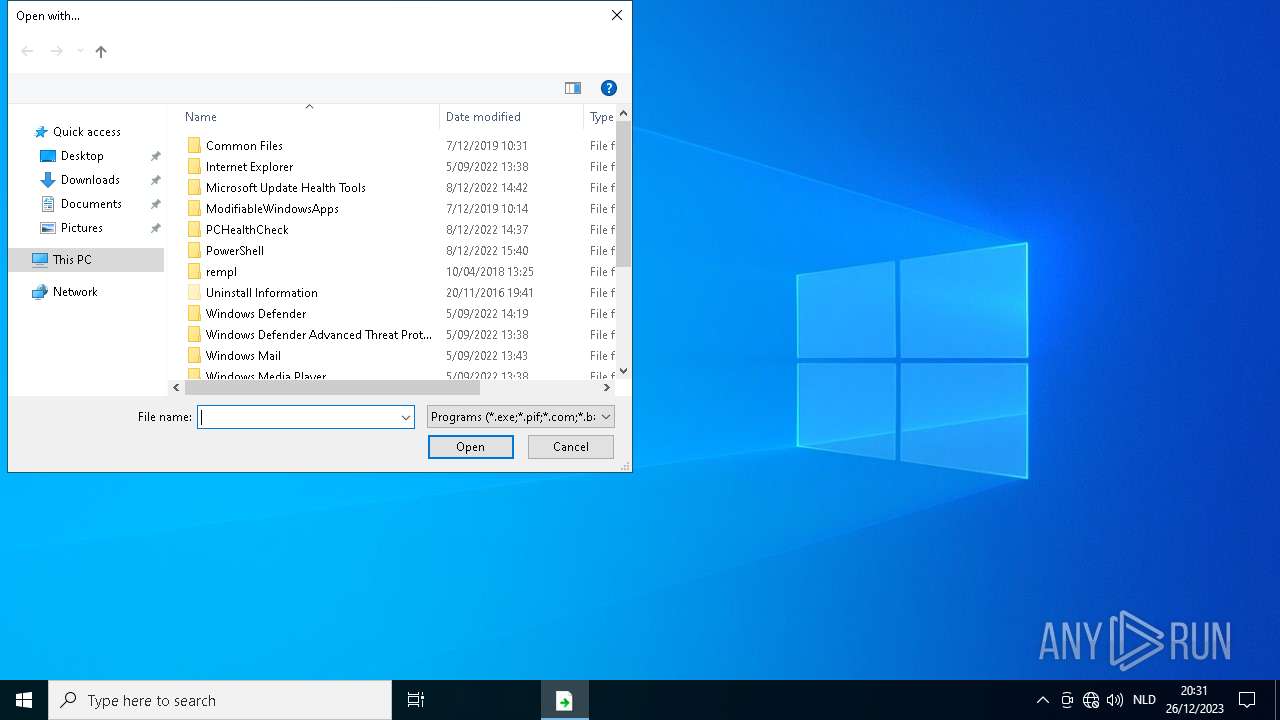Click the pin icon next to Documents
Viewport: 1280px width, 720px height.
(155, 204)
